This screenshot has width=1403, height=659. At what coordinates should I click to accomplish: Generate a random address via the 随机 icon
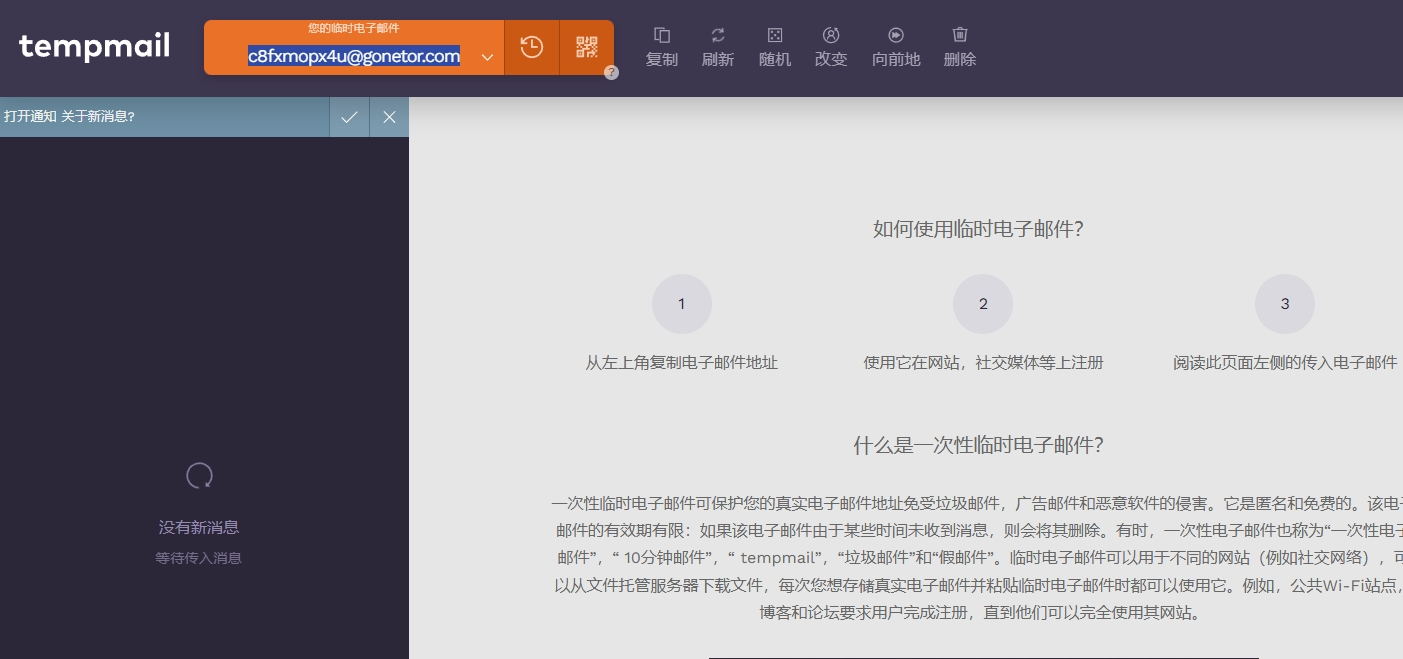(x=774, y=47)
